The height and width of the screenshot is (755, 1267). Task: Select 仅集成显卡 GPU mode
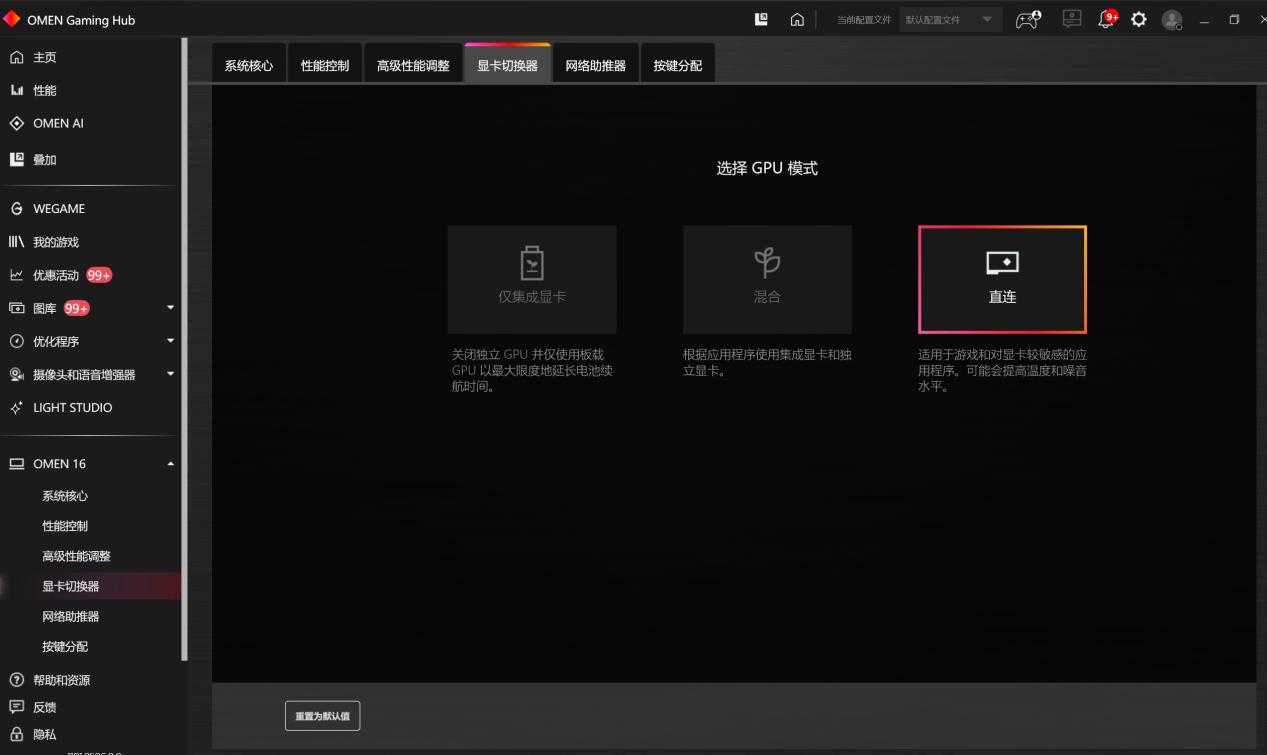(x=532, y=279)
